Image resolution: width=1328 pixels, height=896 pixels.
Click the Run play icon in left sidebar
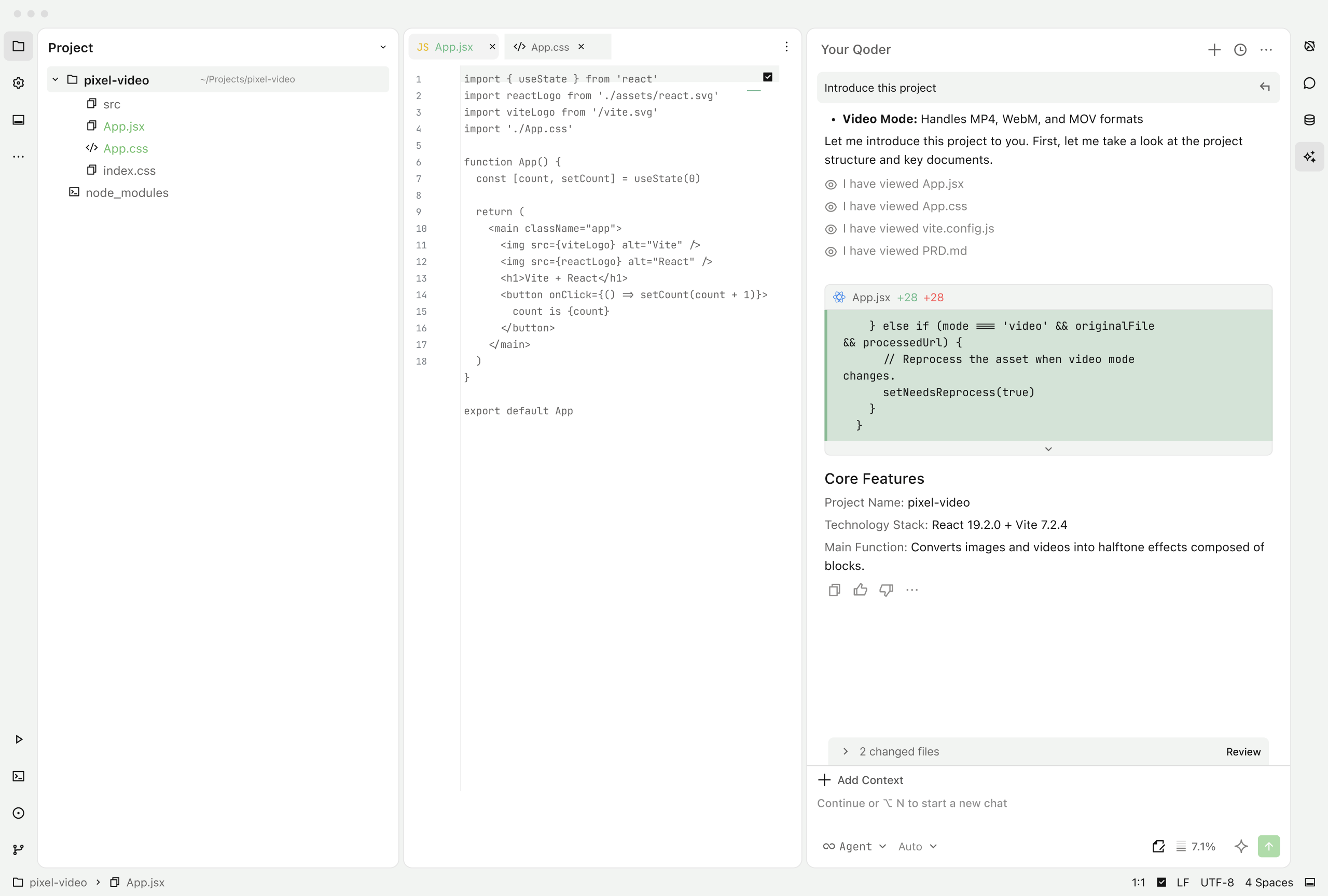18,739
